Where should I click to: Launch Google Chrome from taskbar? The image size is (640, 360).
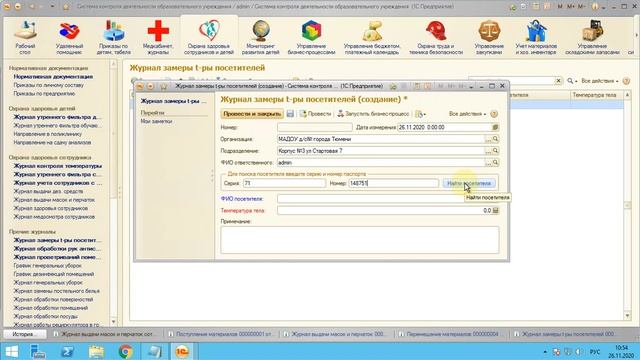125,351
